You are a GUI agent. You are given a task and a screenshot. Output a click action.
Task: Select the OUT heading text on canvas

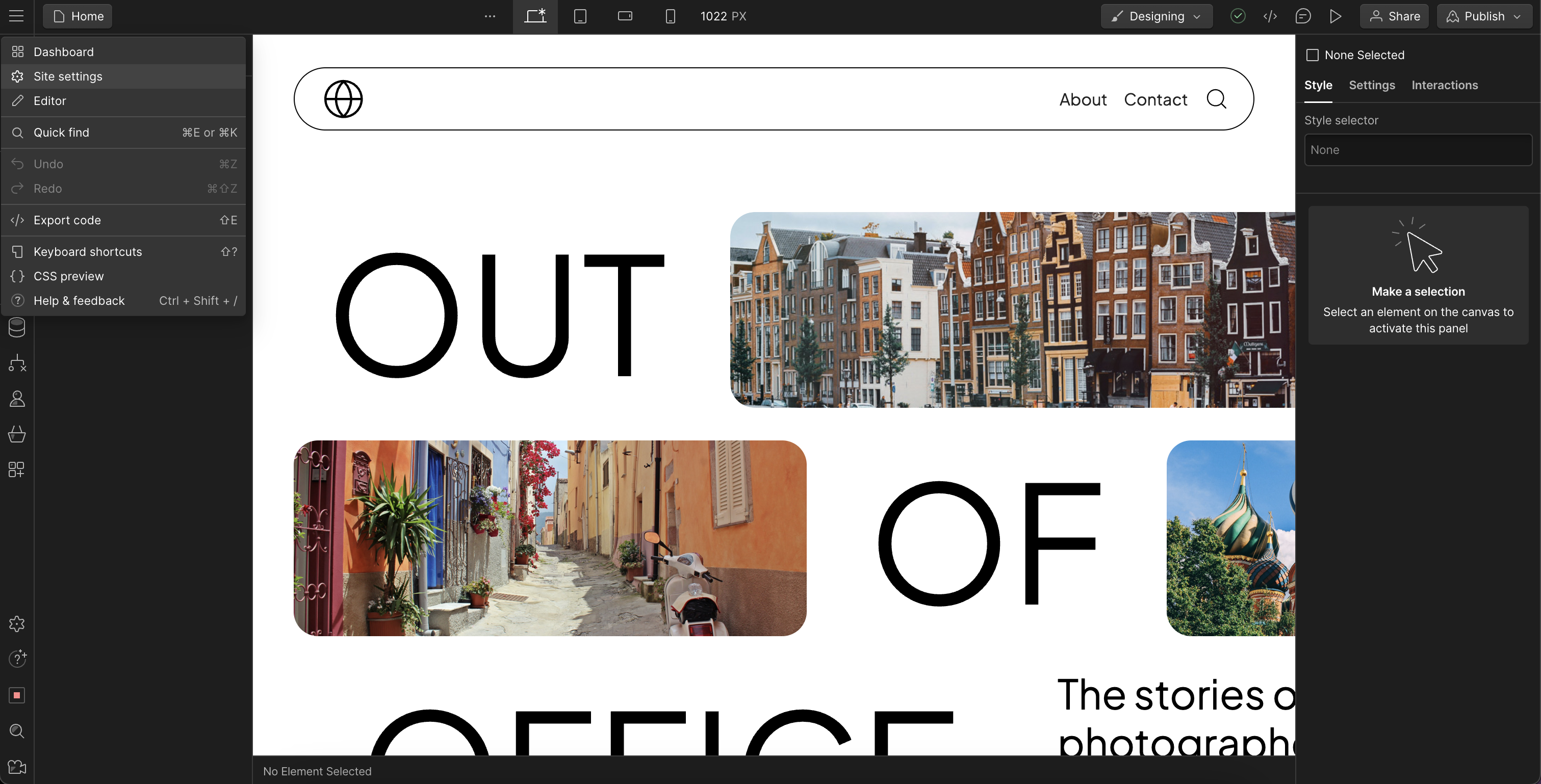coord(500,316)
